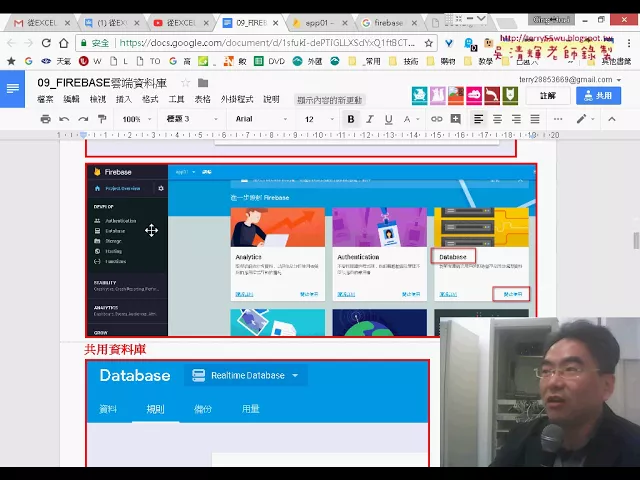Toggle italic formatting
Image resolution: width=640 pixels, height=480 pixels.
(x=370, y=119)
